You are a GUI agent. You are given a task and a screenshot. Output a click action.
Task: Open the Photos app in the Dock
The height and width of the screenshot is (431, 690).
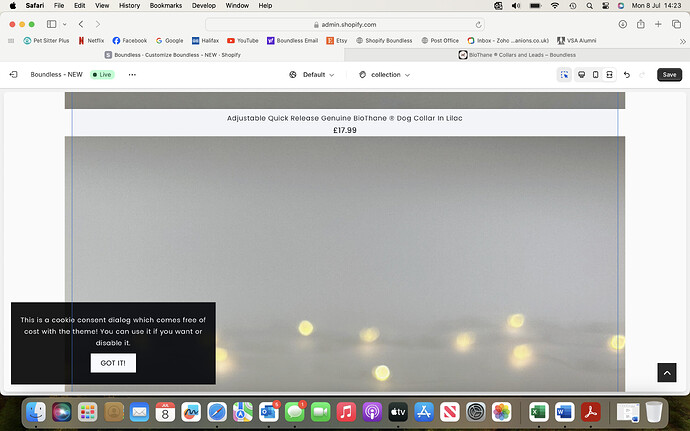(x=502, y=413)
